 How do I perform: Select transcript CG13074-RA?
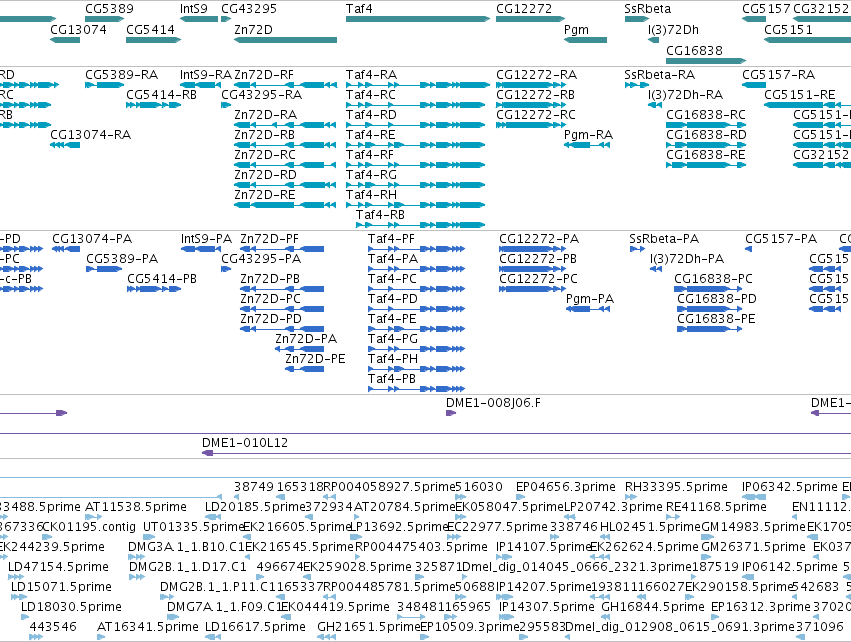[65, 145]
